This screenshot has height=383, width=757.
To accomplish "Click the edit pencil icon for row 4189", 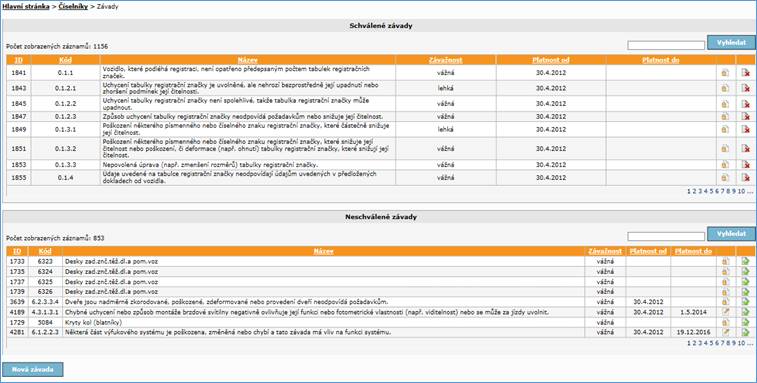I will coord(725,312).
